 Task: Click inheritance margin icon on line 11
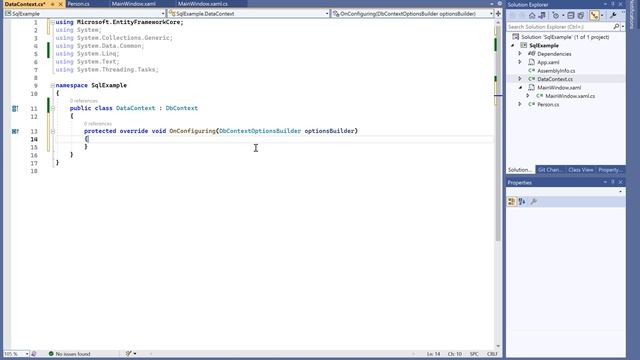[x=15, y=108]
